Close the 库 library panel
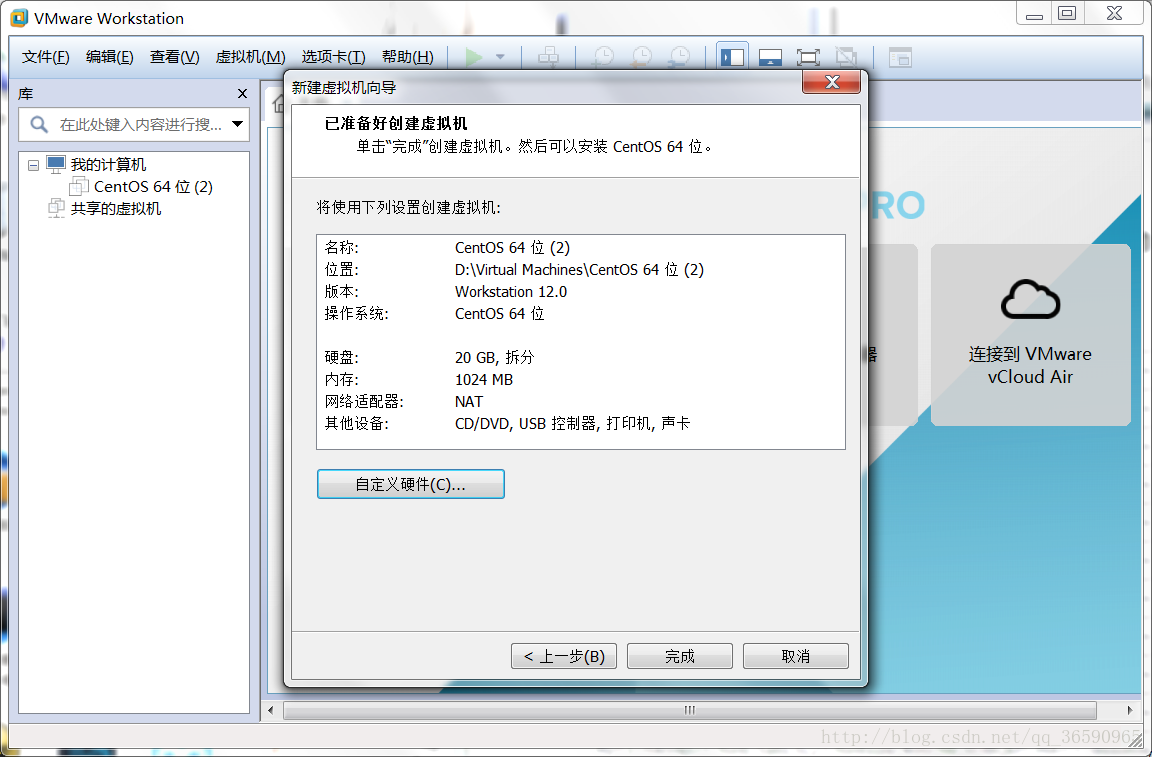 242,93
